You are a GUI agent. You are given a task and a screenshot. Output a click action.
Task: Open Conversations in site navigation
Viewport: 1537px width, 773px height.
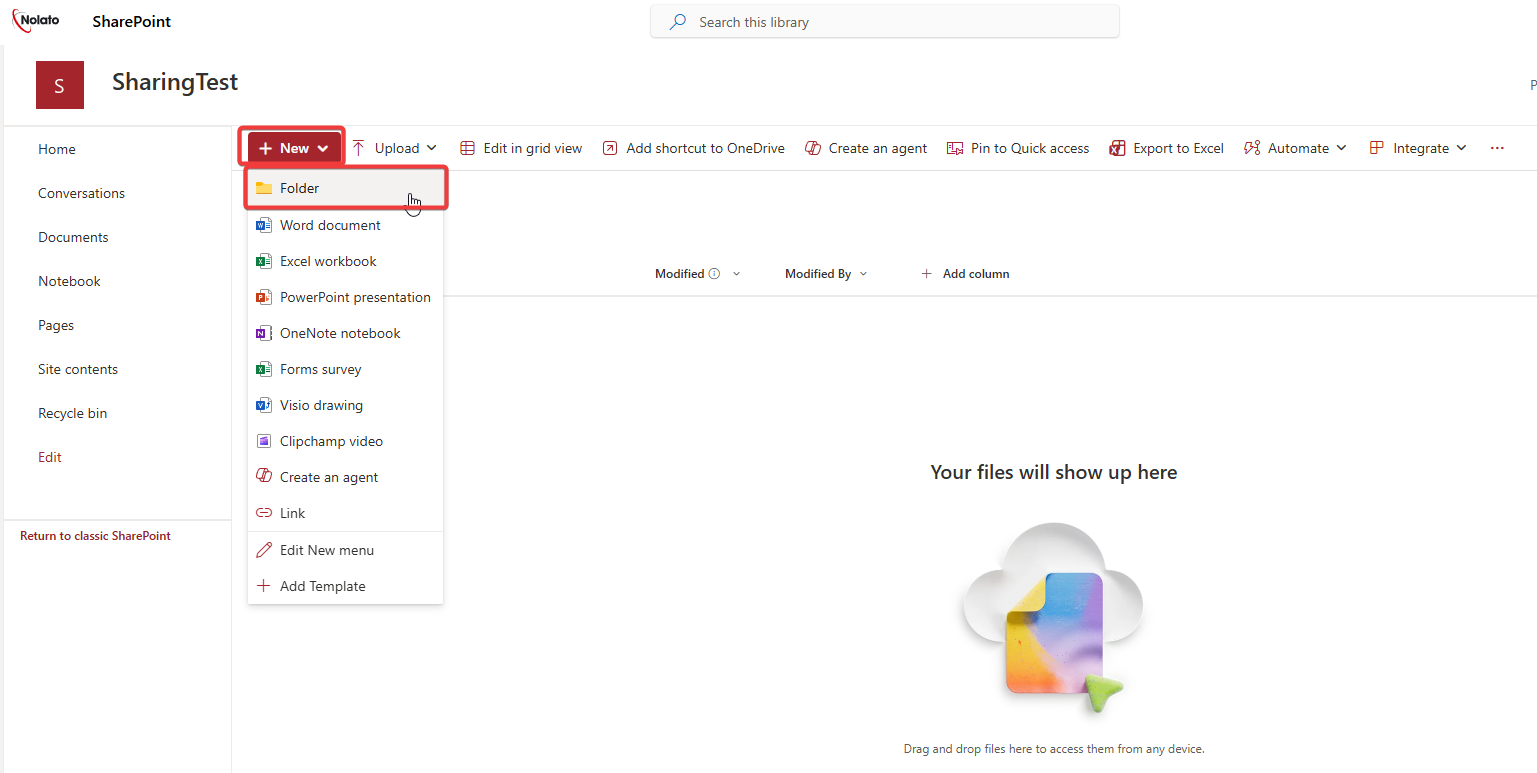(81, 193)
